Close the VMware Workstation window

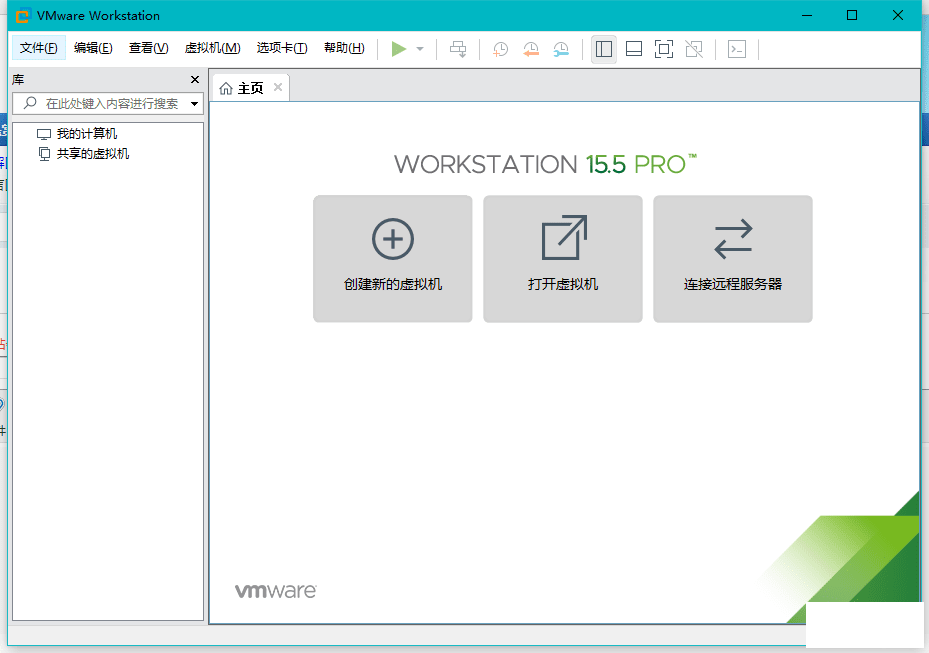point(898,15)
